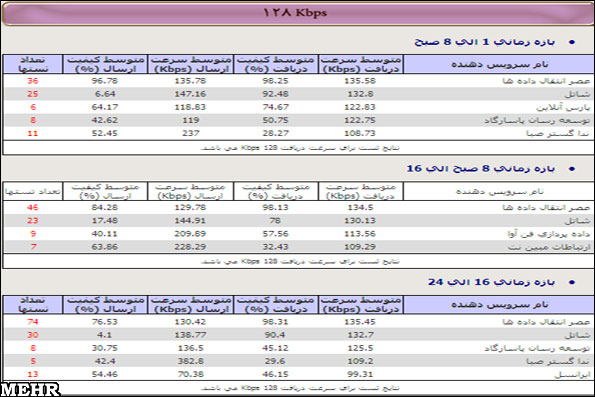This screenshot has height=397, width=595.
Task: Click the value 209.89 in the second table
Action: coord(190,234)
